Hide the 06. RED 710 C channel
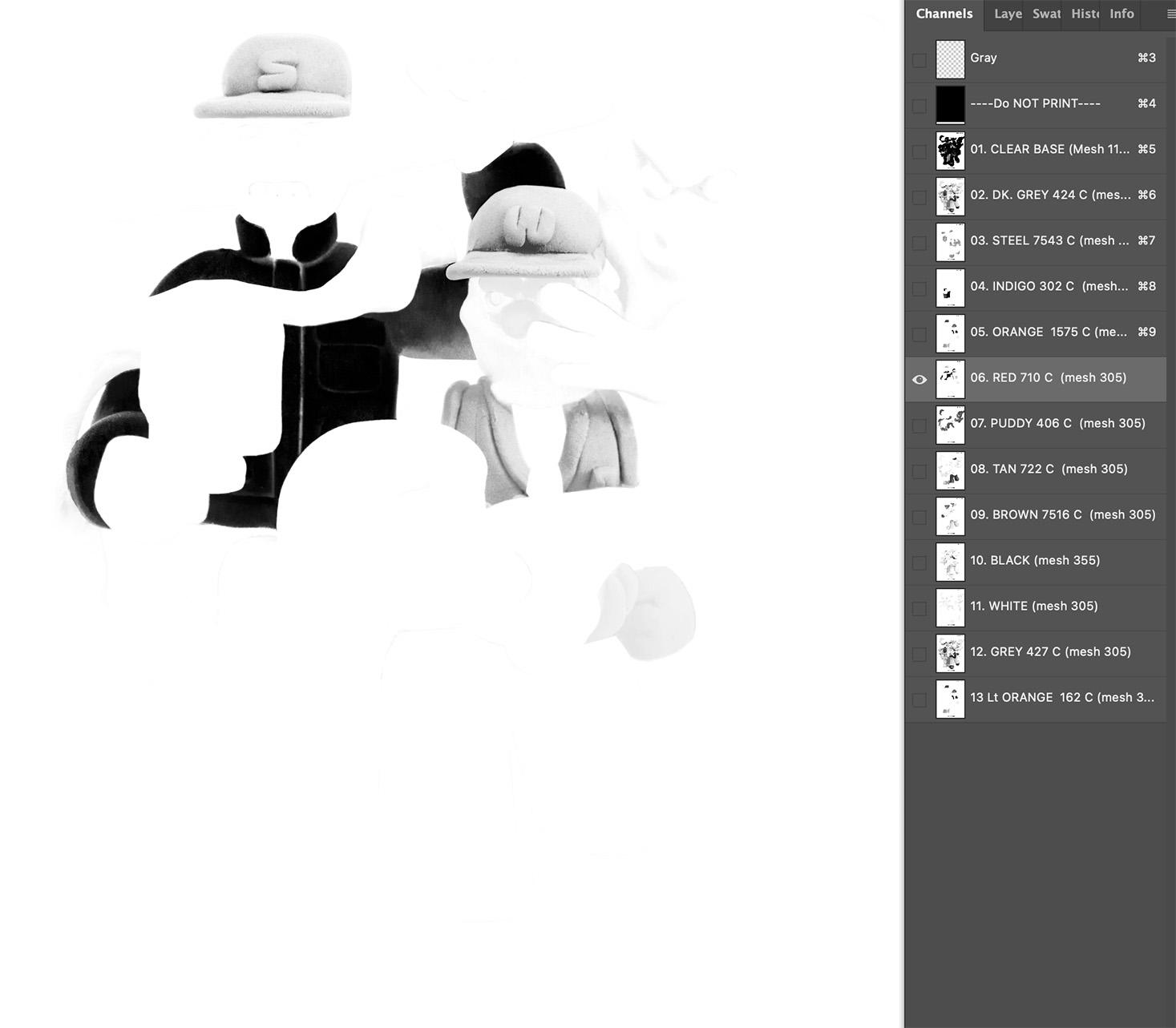This screenshot has width=1176, height=1028. [919, 379]
